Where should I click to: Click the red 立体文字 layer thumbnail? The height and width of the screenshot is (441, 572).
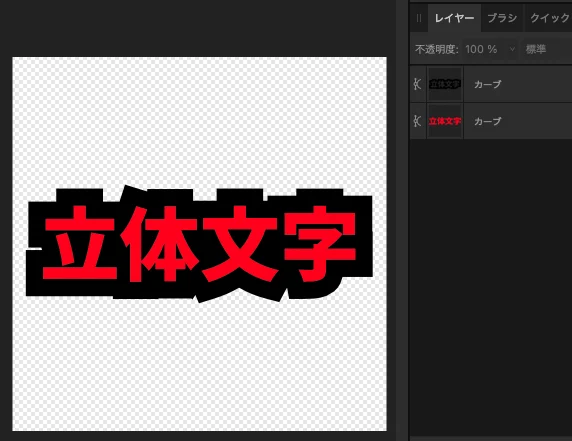445,121
